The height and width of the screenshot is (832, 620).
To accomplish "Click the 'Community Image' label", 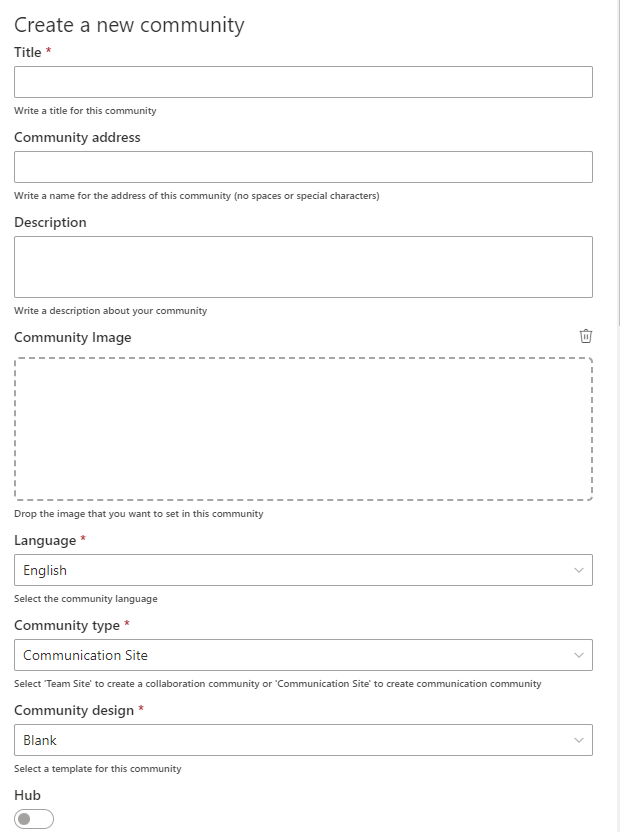I will click(x=73, y=337).
